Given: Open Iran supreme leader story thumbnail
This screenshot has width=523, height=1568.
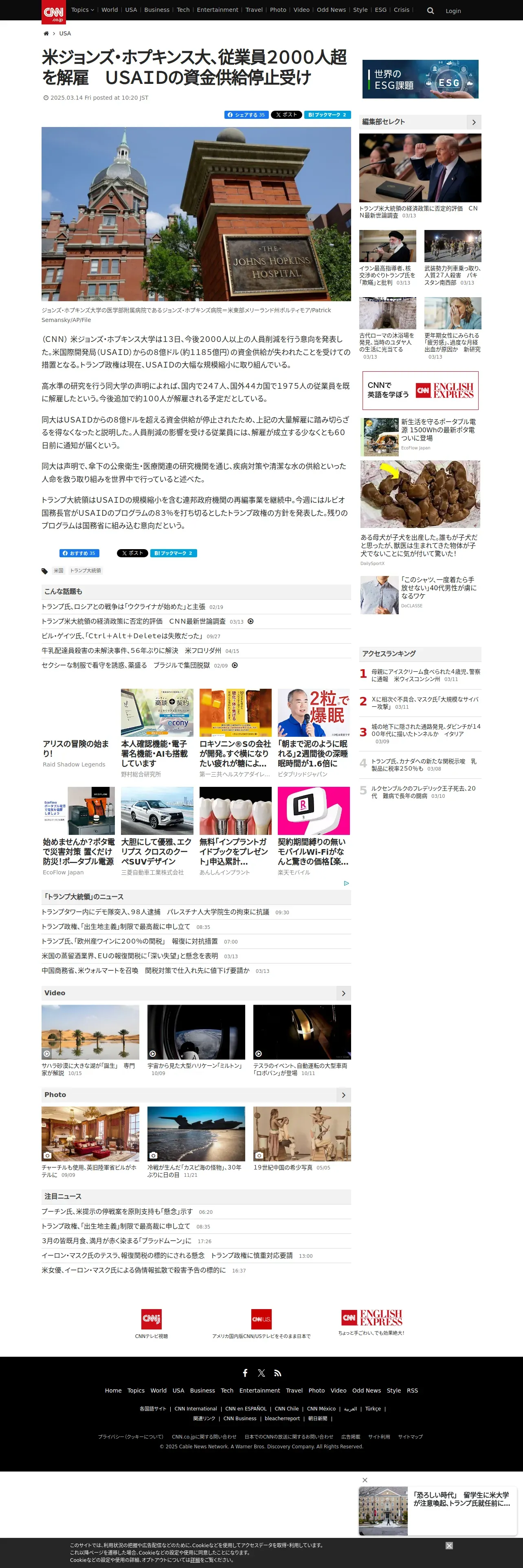Looking at the screenshot, I should pos(388,246).
